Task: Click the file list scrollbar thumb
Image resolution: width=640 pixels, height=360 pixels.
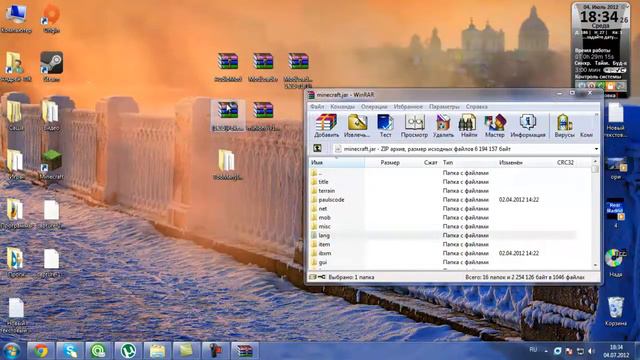Action: (x=595, y=169)
